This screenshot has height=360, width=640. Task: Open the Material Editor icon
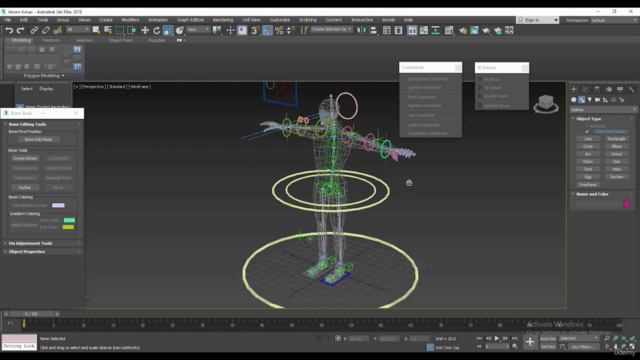coord(449,30)
